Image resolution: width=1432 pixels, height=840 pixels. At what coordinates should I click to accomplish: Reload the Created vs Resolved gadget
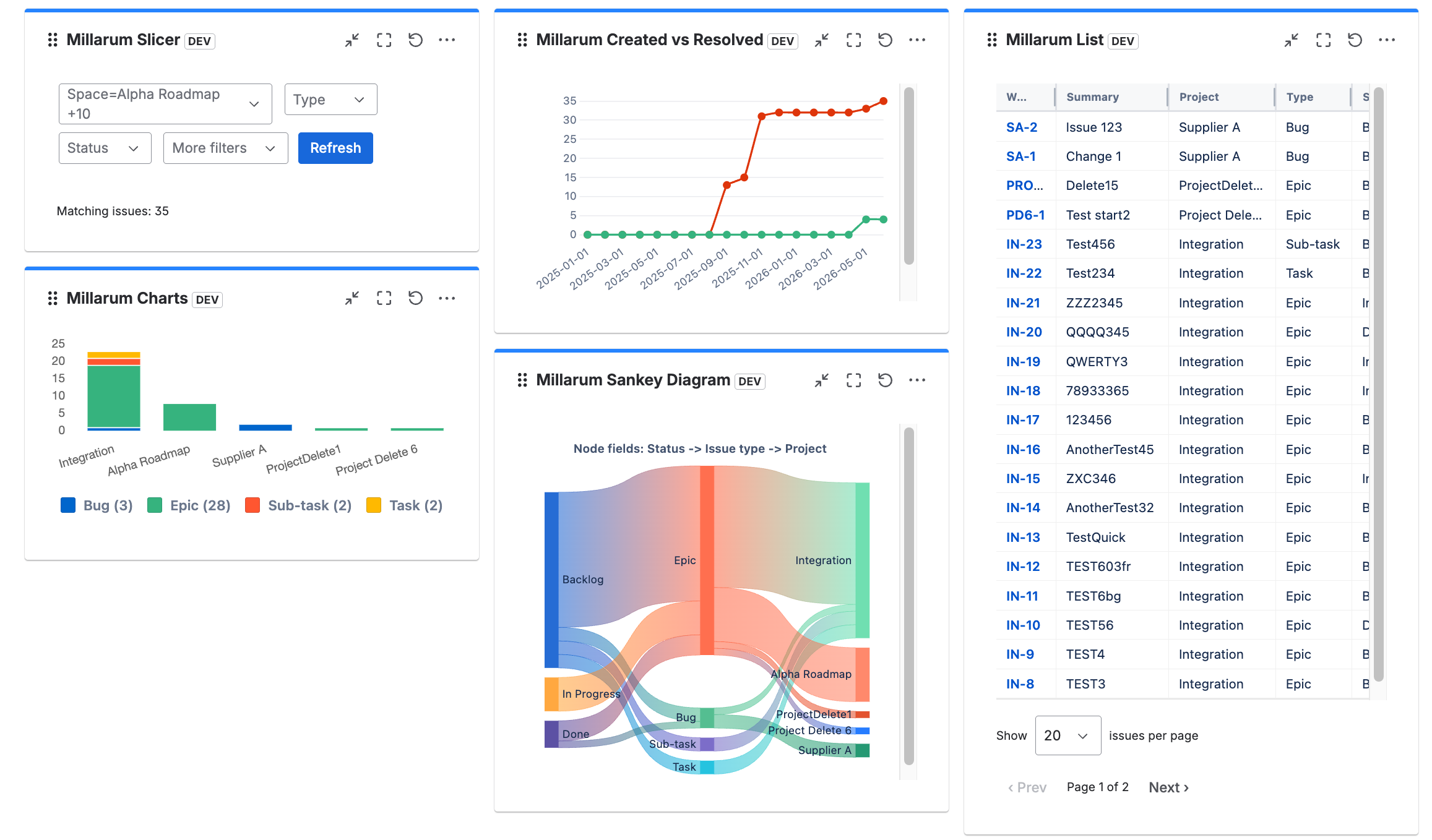[x=885, y=40]
